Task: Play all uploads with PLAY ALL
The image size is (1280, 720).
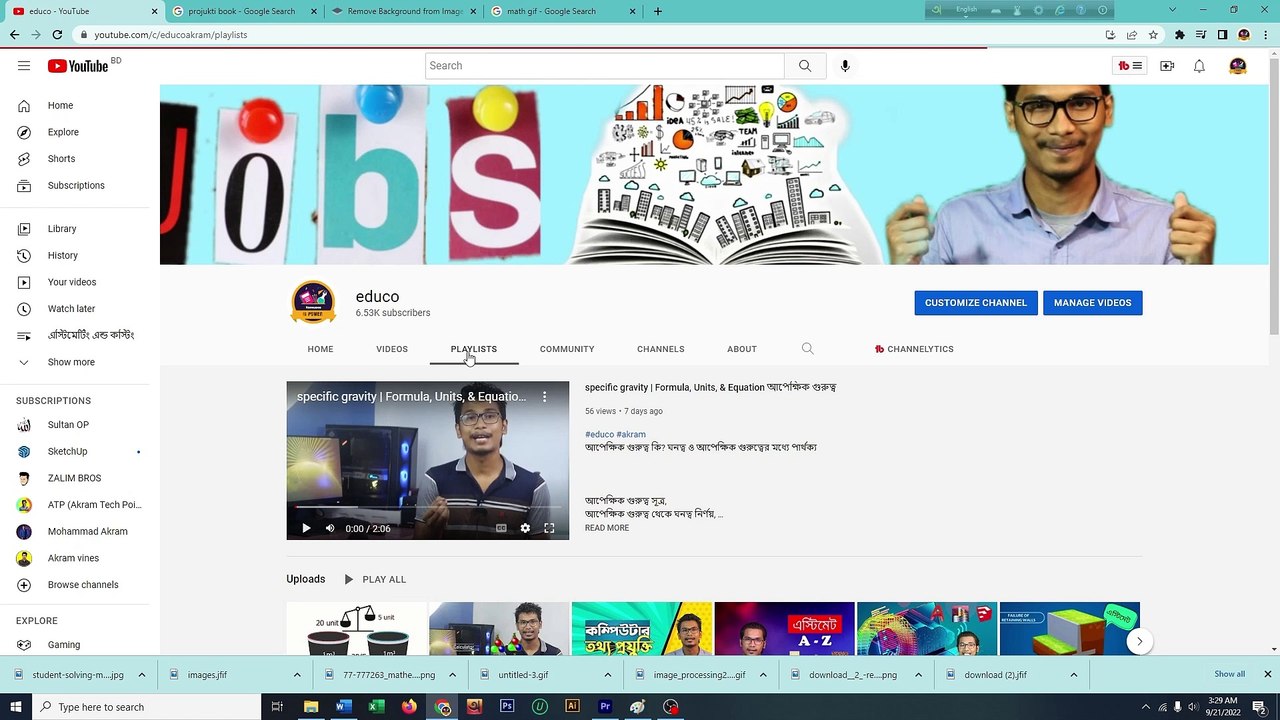Action: (374, 579)
